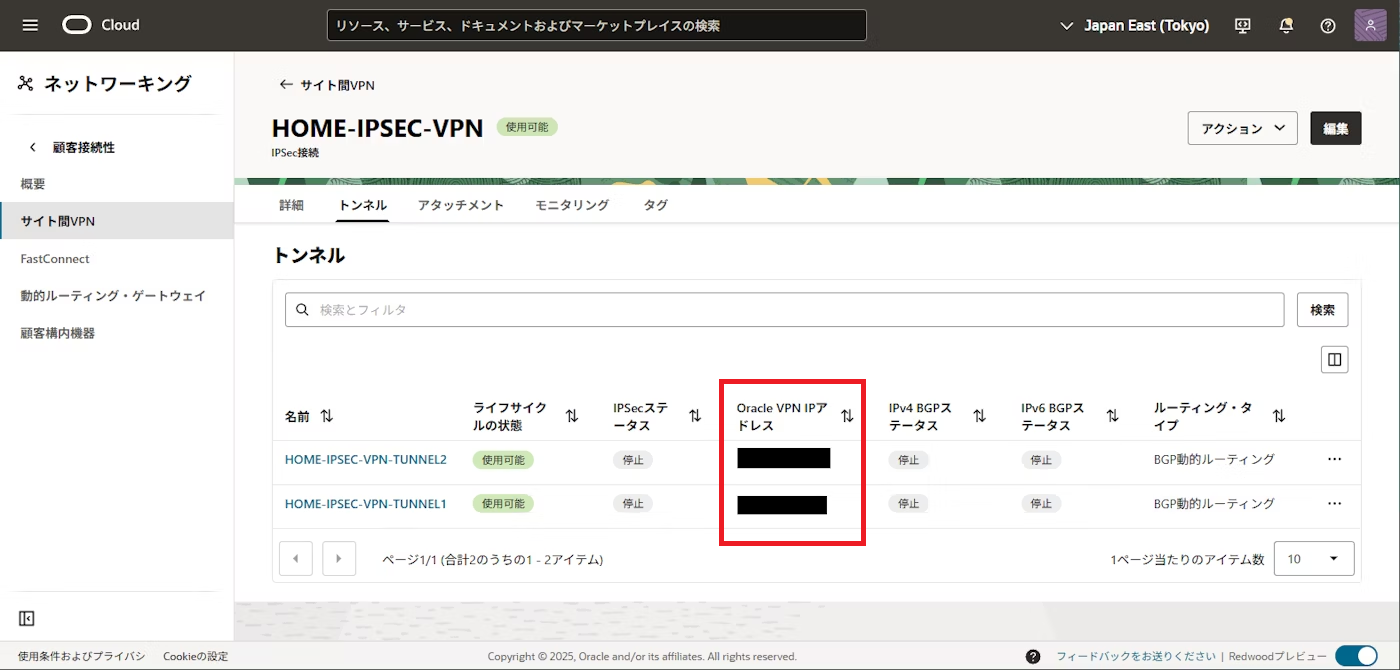1400x670 pixels.
Task: Click TUNNEL2 row BGP動的ルーティング text
Action: point(1214,459)
